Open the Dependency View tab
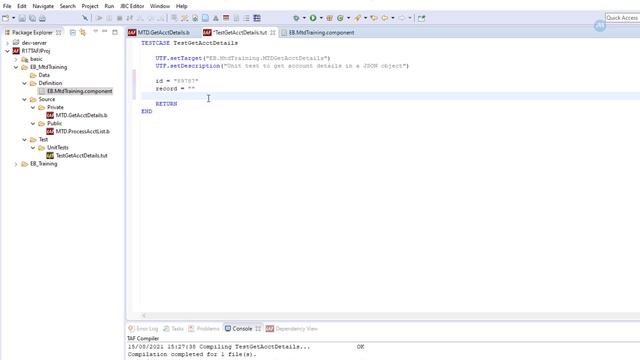This screenshot has height=360, width=640. [x=292, y=329]
